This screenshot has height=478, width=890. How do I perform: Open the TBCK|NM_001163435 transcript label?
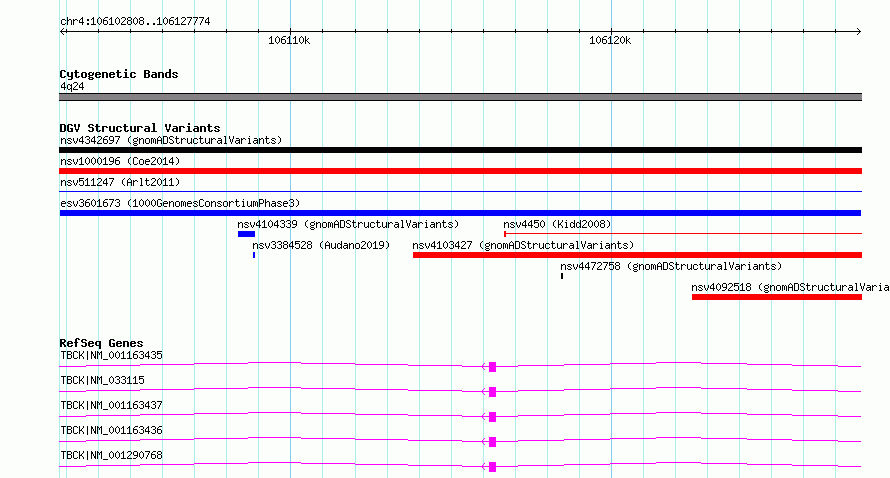[111, 355]
